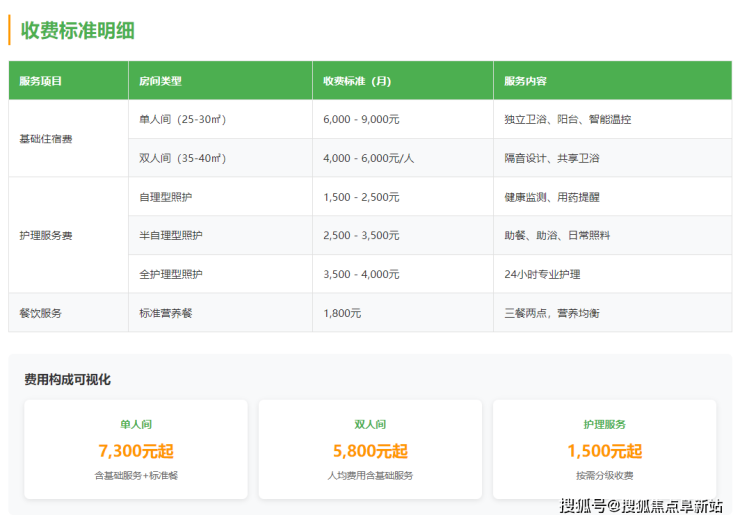Image resolution: width=740 pixels, height=522 pixels.
Task: Open the 5,800元起 double room card
Action: [x=370, y=450]
